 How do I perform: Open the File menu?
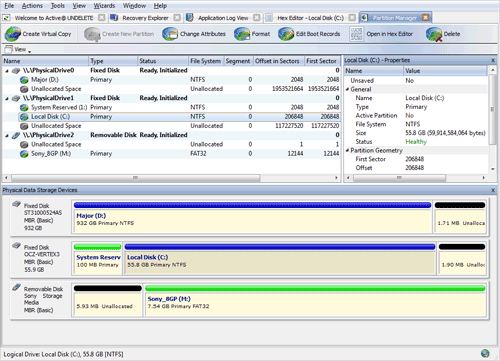tap(9, 6)
